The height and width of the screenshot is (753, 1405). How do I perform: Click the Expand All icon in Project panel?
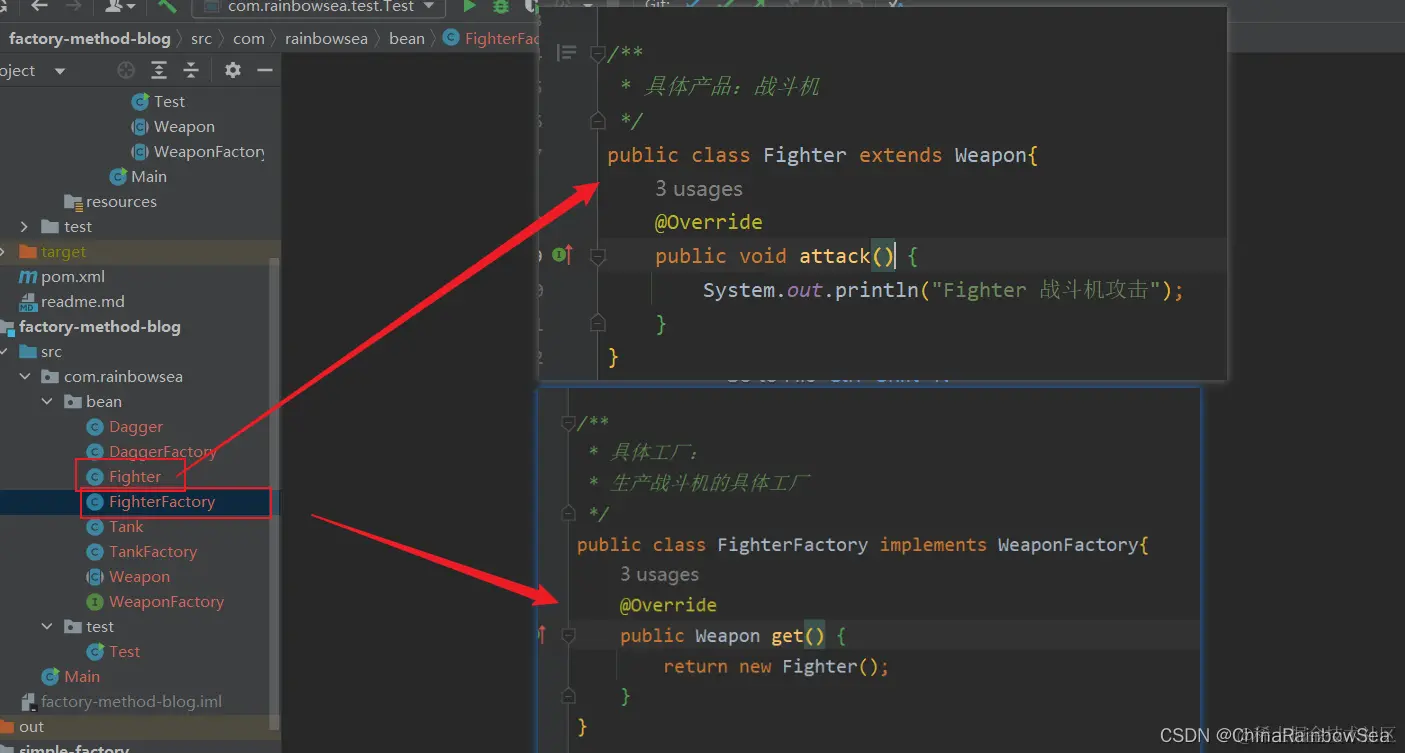pos(159,70)
